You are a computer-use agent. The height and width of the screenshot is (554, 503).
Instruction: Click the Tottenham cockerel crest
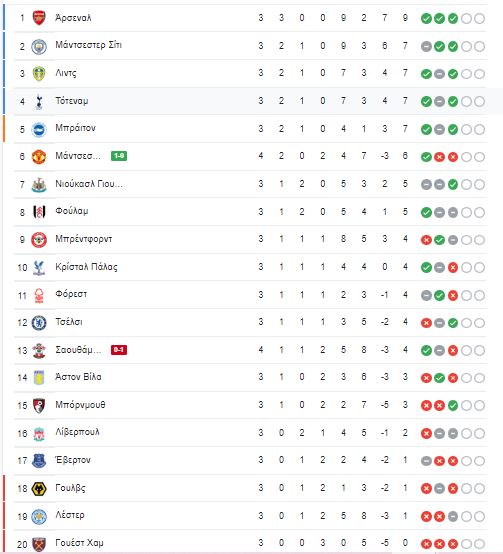click(39, 102)
